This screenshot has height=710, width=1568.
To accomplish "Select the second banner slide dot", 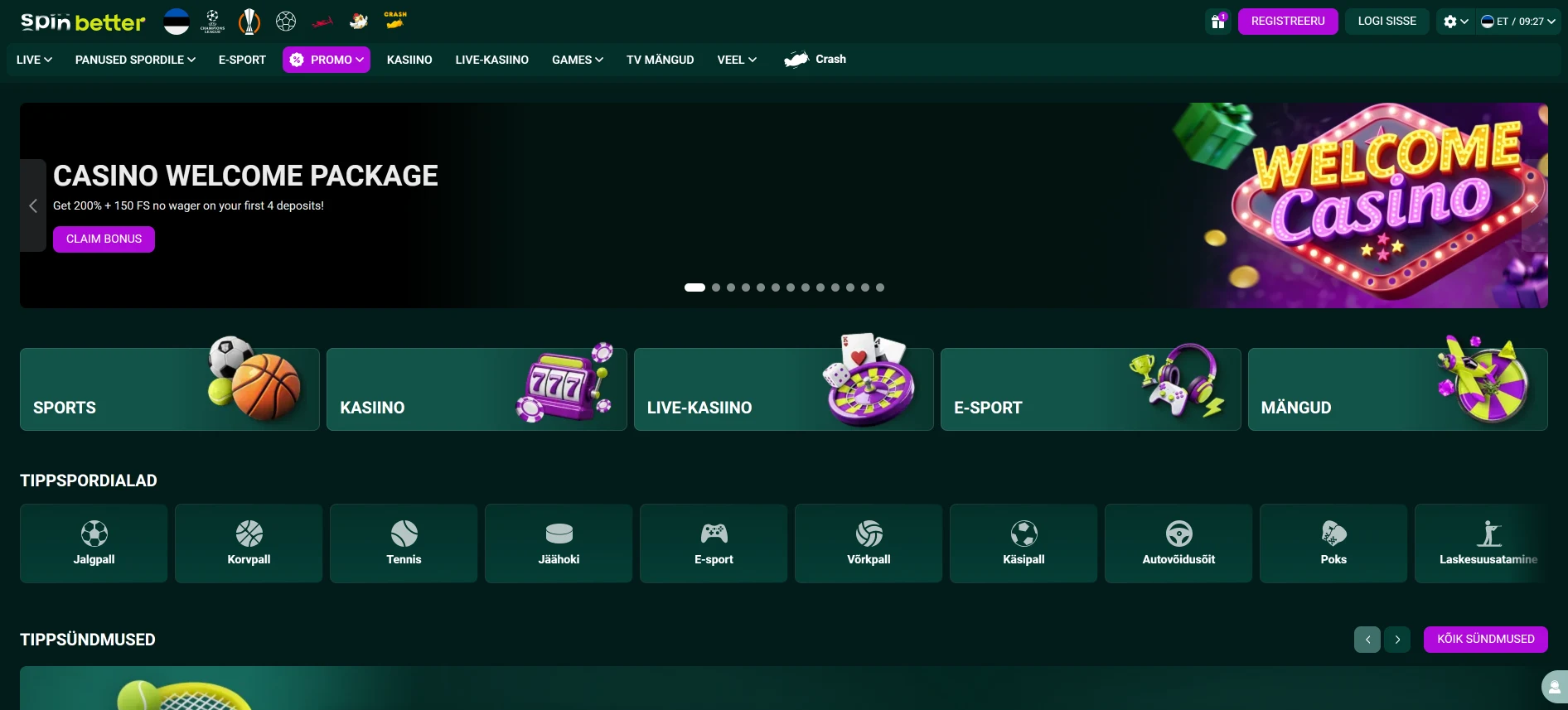I will coord(716,287).
